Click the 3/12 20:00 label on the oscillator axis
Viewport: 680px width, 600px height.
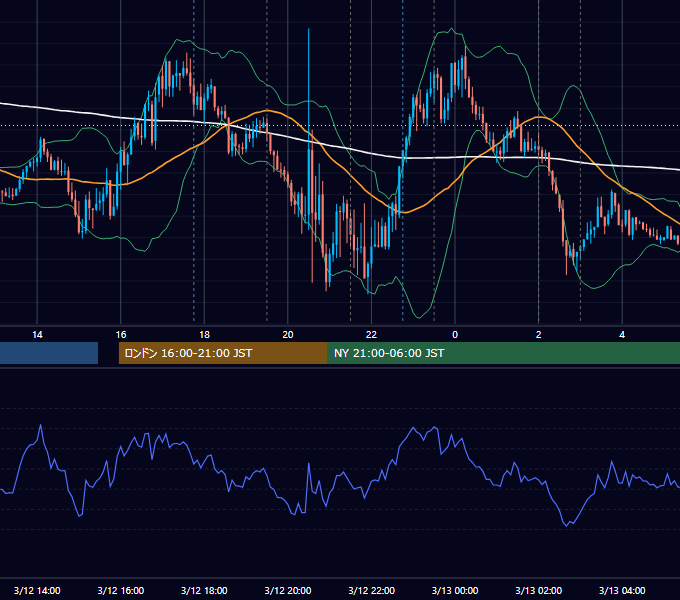point(288,590)
